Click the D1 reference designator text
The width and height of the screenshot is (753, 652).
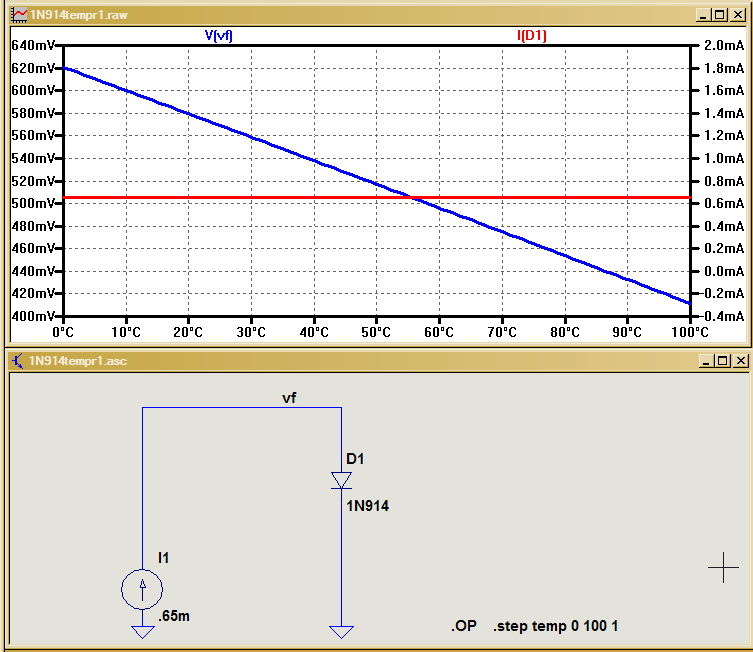click(355, 459)
